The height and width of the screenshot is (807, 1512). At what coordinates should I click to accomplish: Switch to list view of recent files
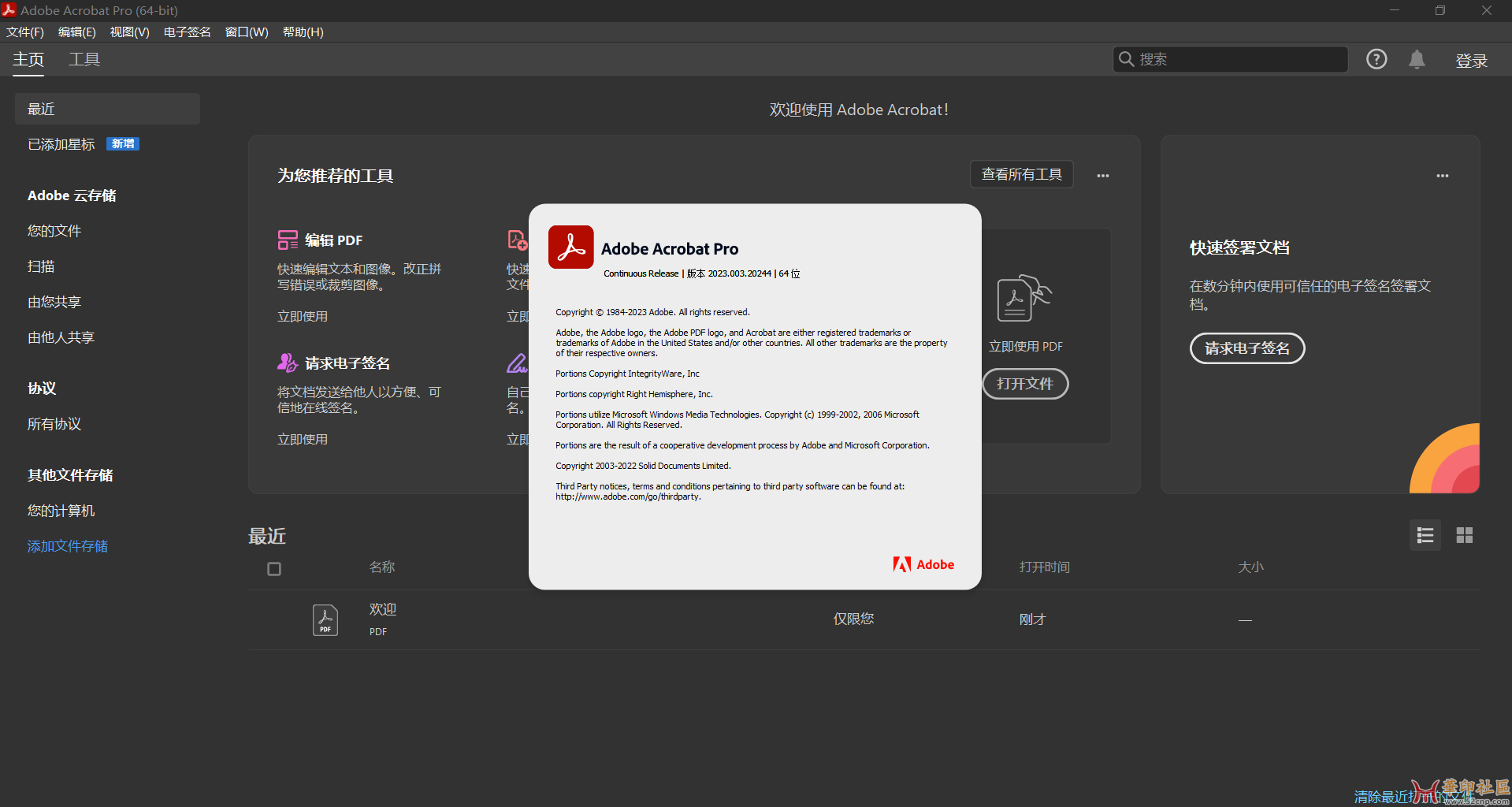click(x=1425, y=536)
